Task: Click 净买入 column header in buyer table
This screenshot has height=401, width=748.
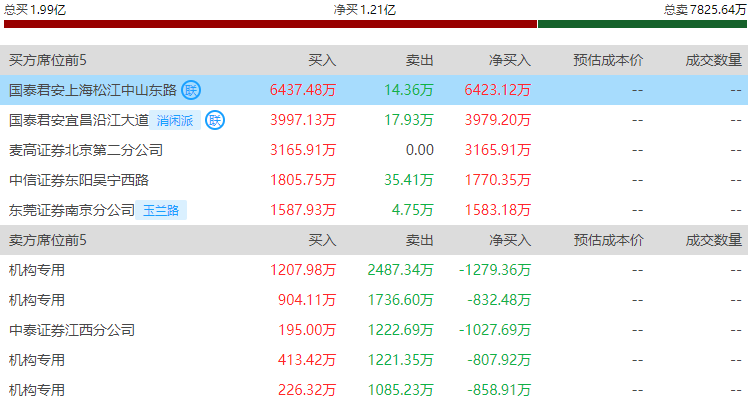Action: coord(509,60)
